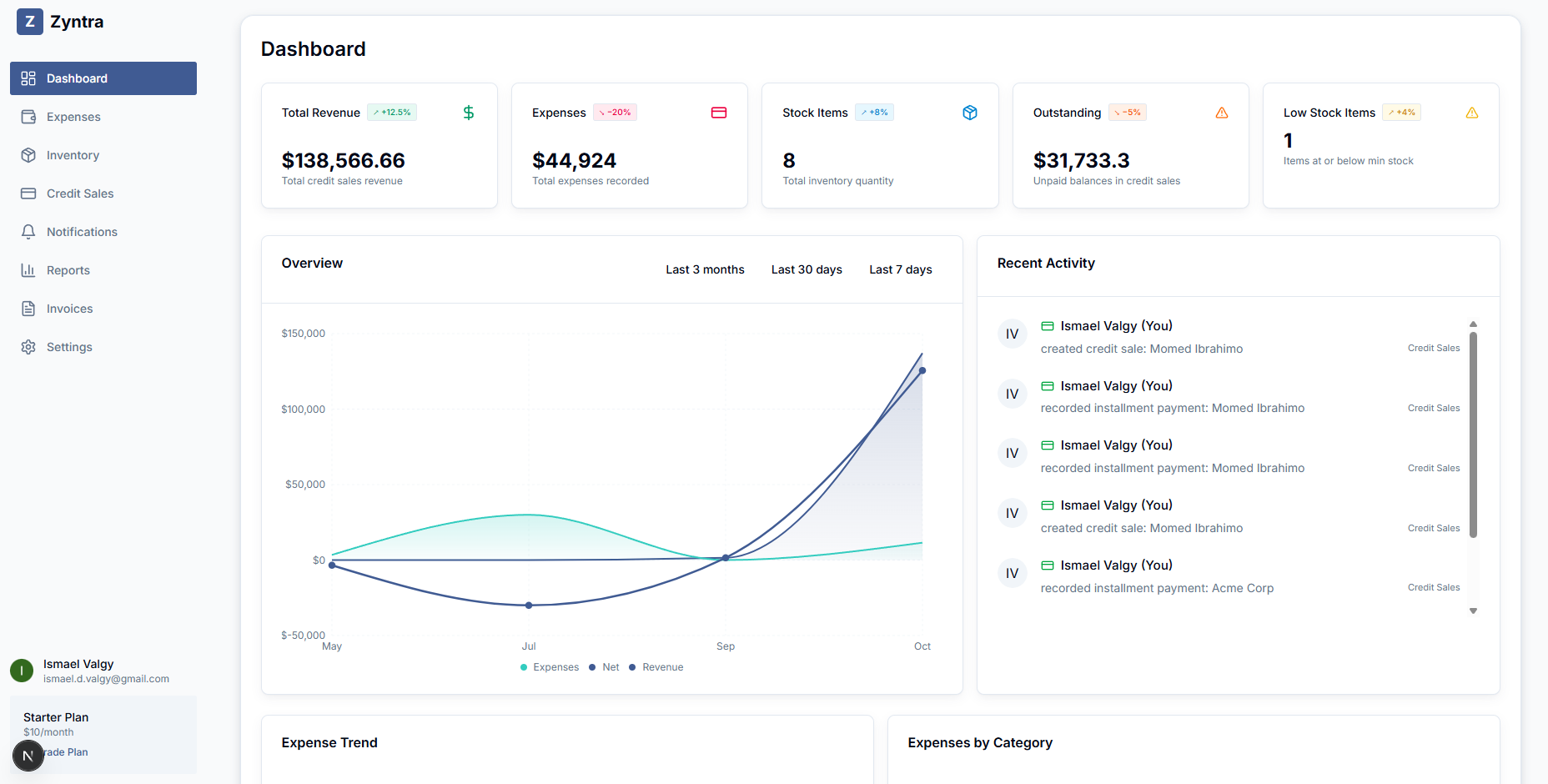Screen dimensions: 1548x784
Task: Click the Inventory box icon in sidebar
Action: click(28, 155)
